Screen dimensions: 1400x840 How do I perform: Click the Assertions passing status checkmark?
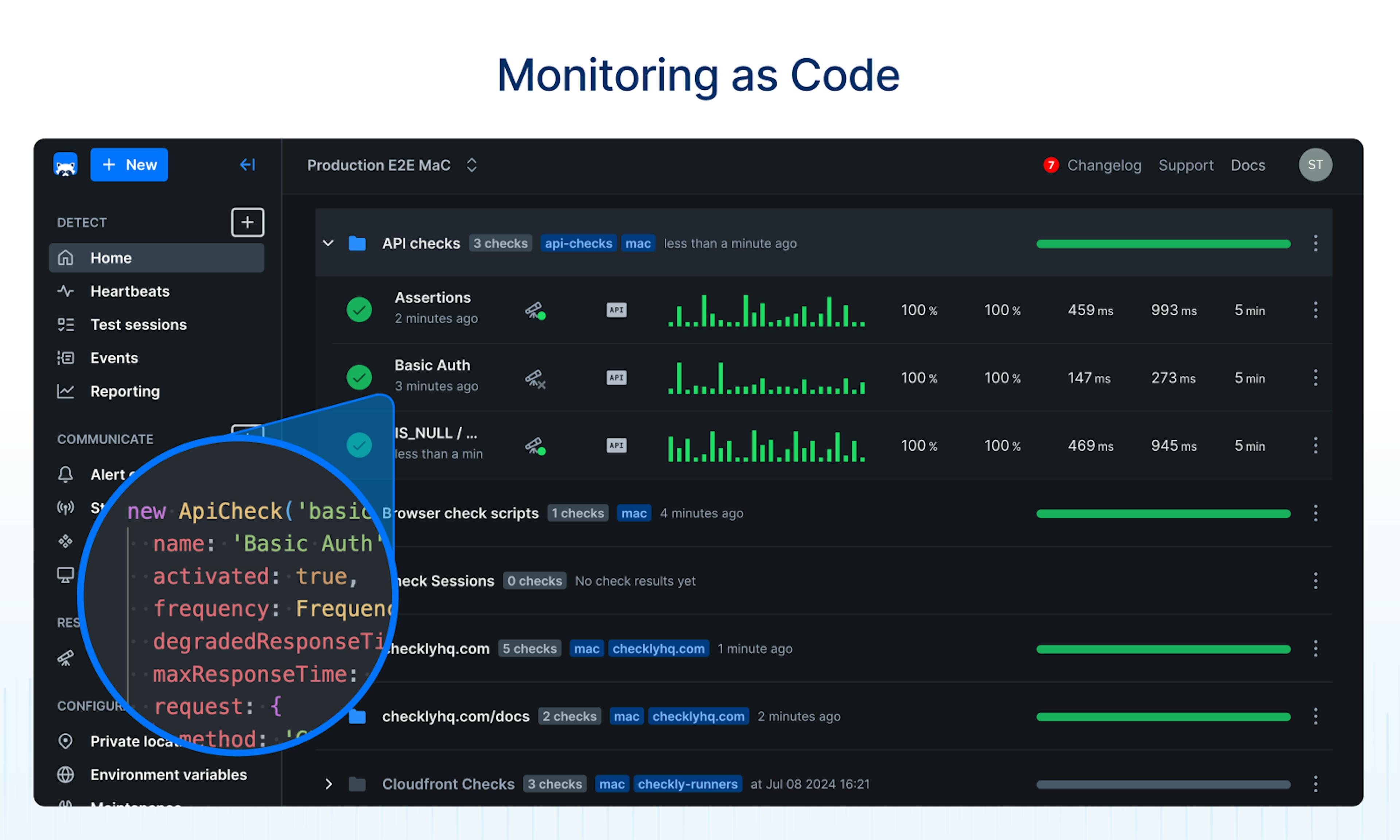coord(359,310)
